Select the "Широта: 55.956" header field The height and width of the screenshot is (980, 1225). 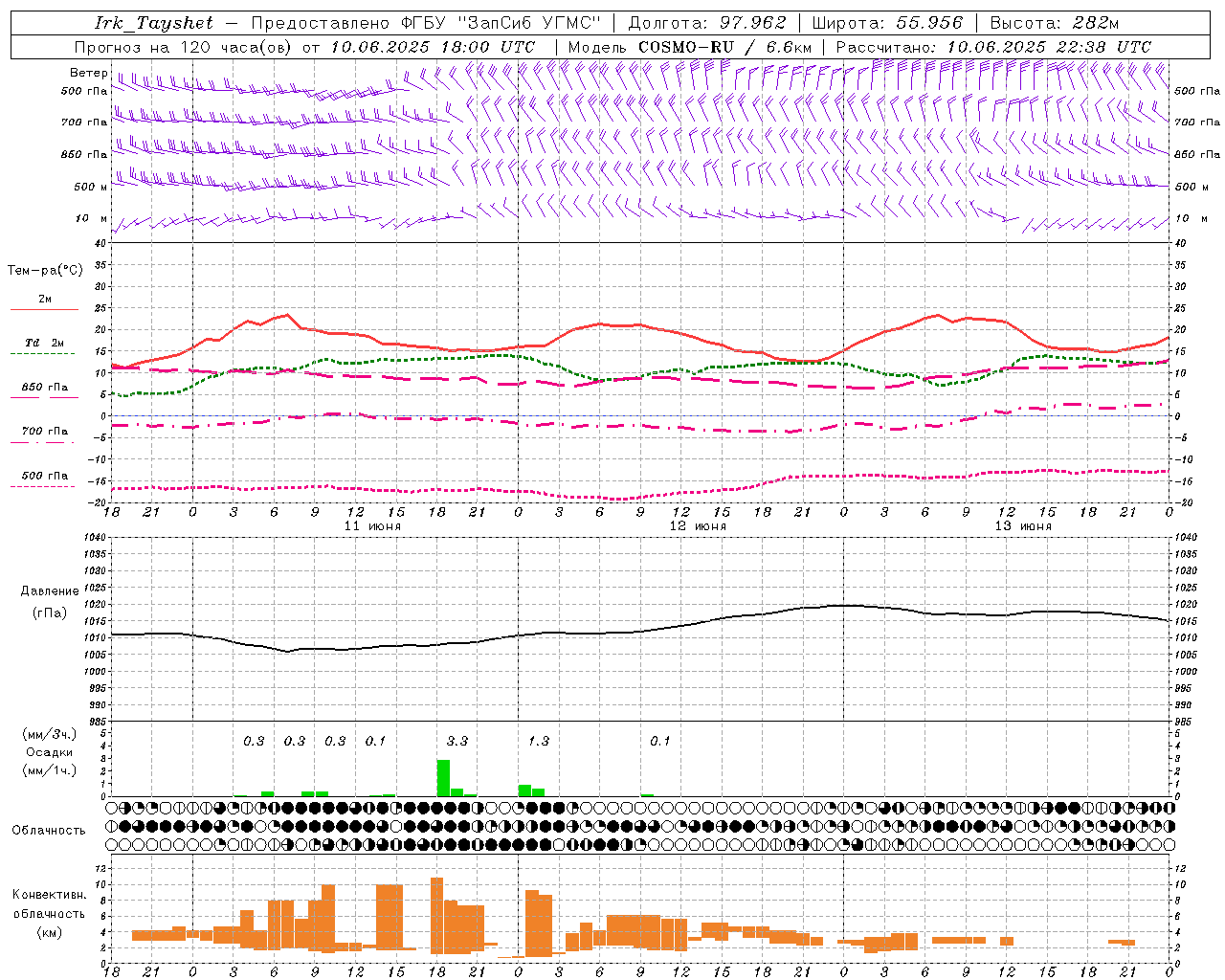pos(887,23)
